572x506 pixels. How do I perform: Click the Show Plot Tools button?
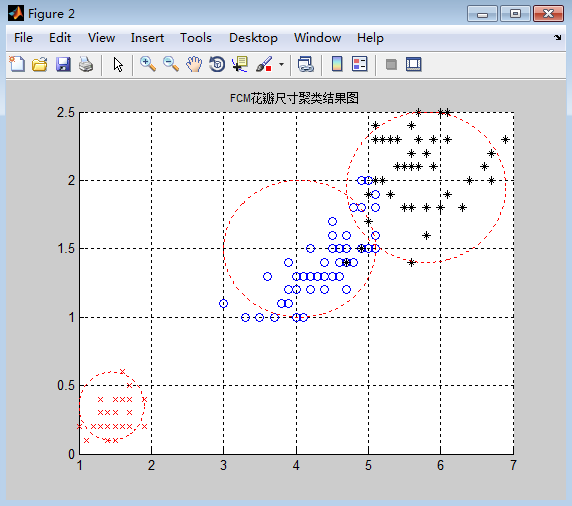[x=414, y=65]
